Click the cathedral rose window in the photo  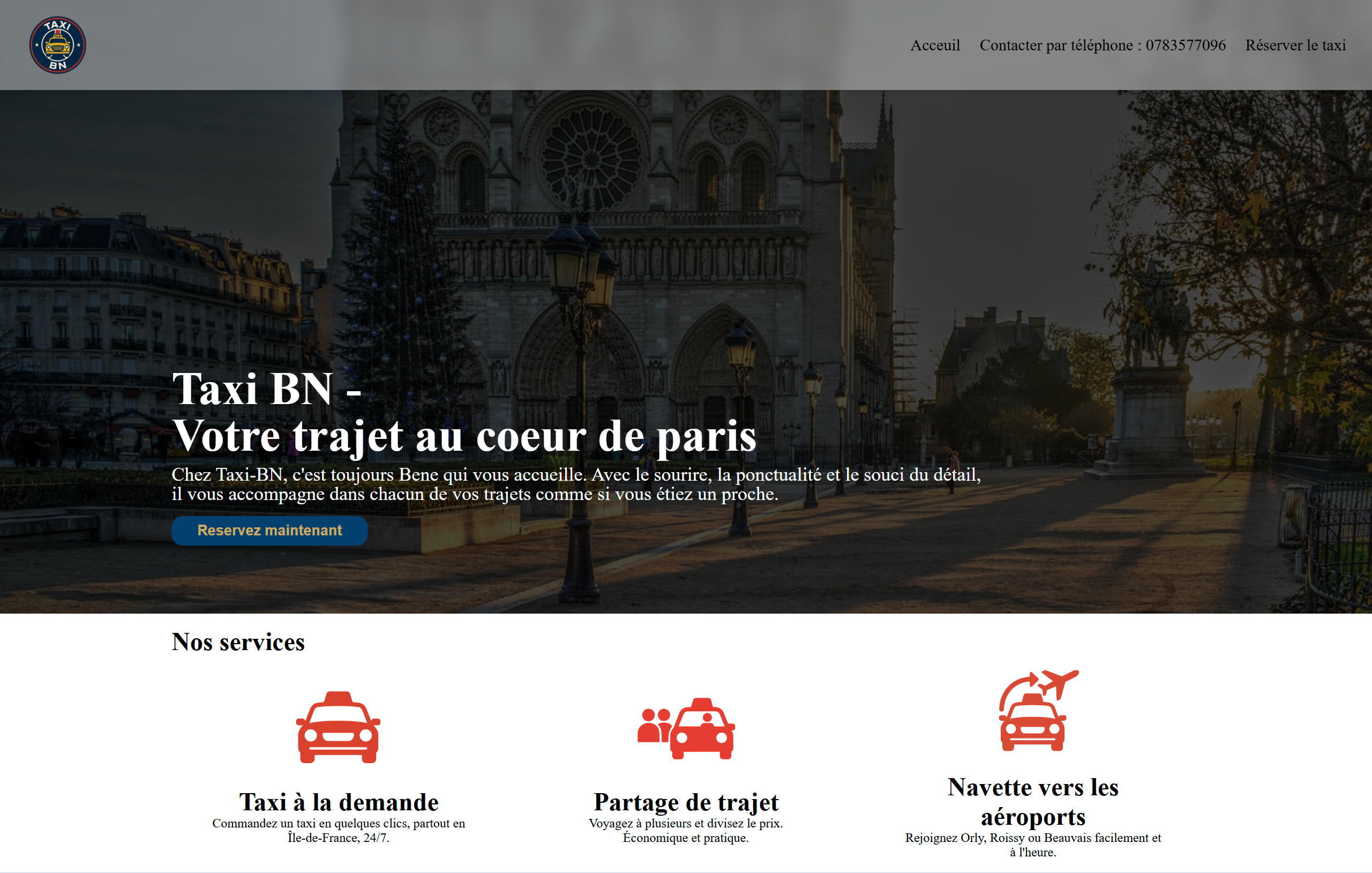[591, 159]
